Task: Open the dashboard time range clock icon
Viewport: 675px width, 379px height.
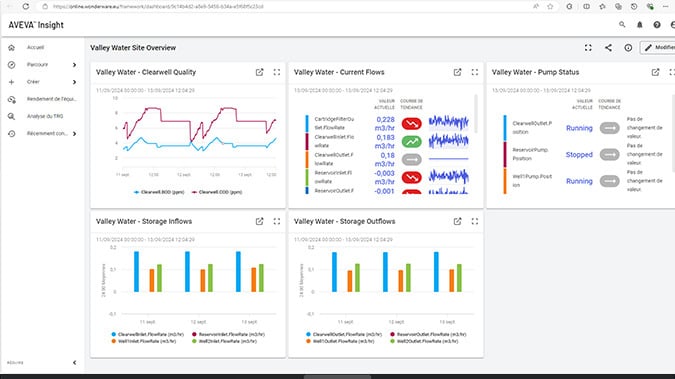Action: 628,48
